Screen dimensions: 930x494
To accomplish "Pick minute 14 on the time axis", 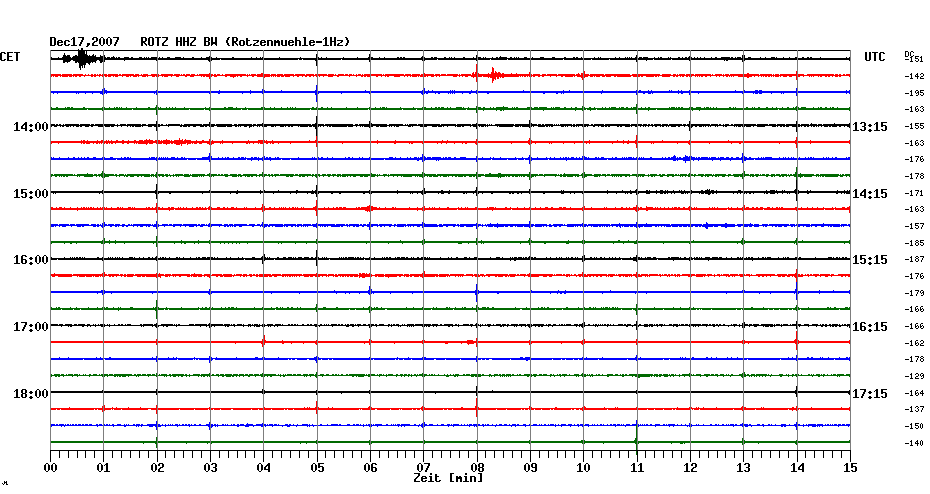I will pos(797,468).
